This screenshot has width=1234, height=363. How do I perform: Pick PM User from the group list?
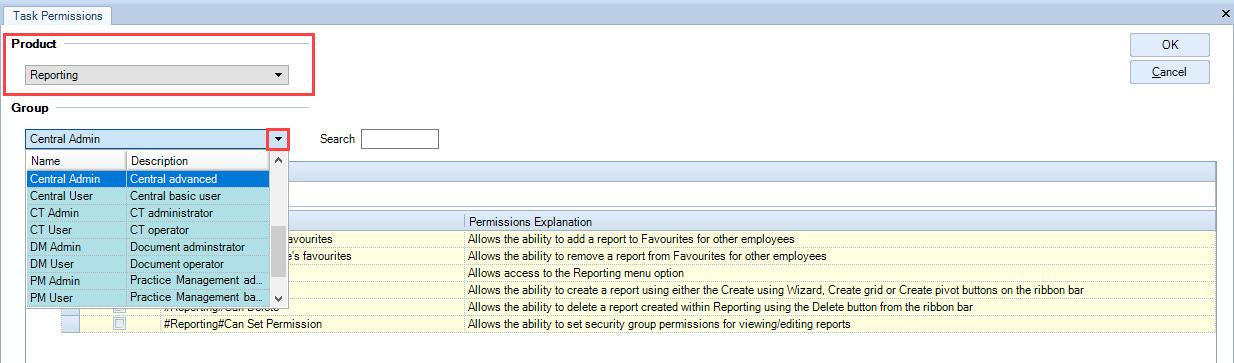tap(148, 298)
